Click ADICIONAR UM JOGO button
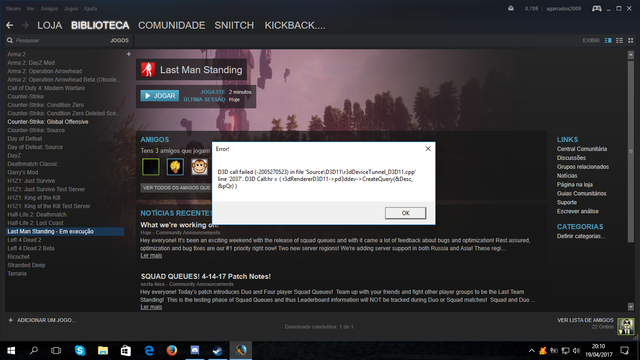 (x=42, y=320)
